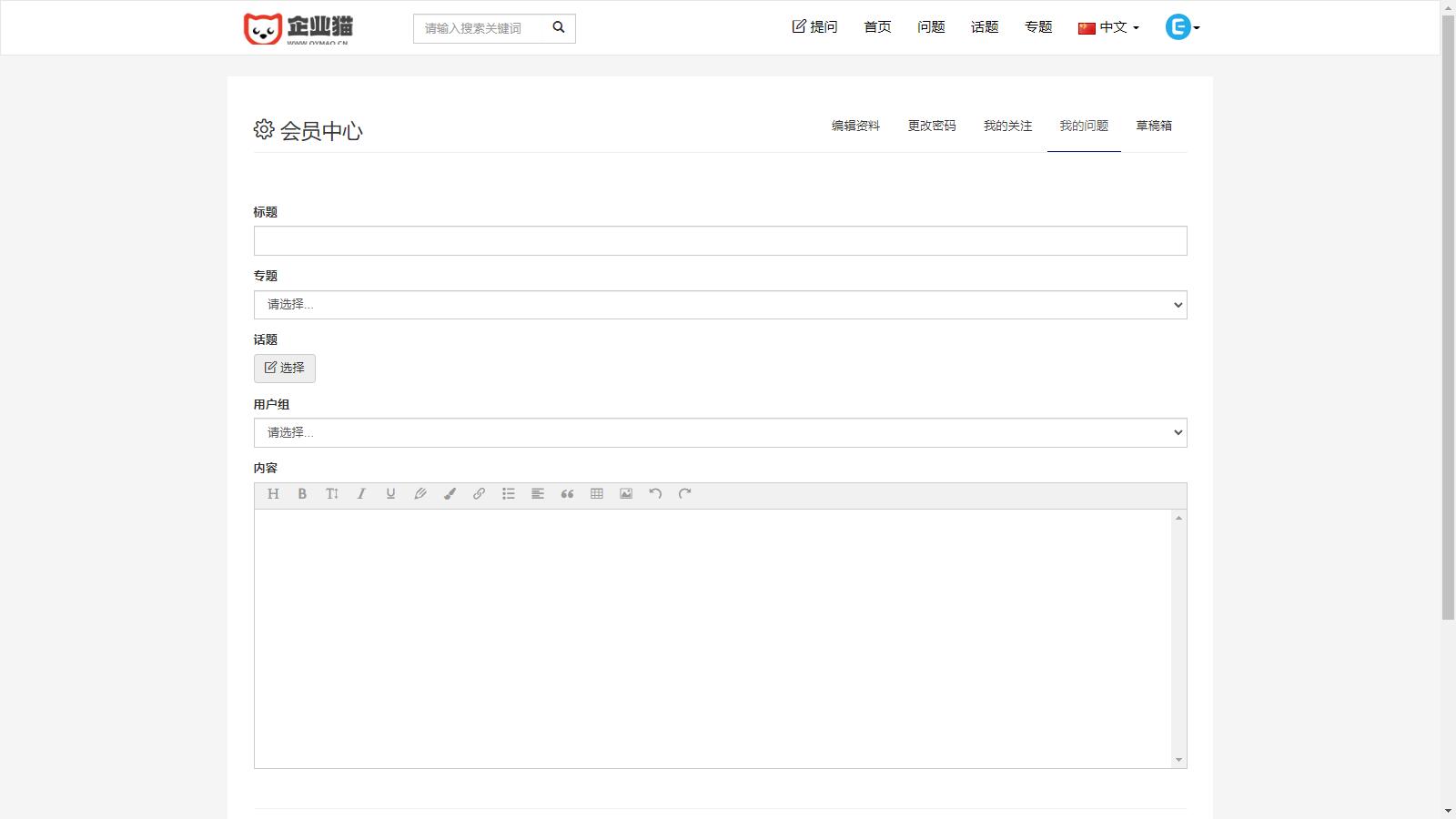1456x819 pixels.
Task: Insert an unordered list
Action: pyautogui.click(x=508, y=494)
